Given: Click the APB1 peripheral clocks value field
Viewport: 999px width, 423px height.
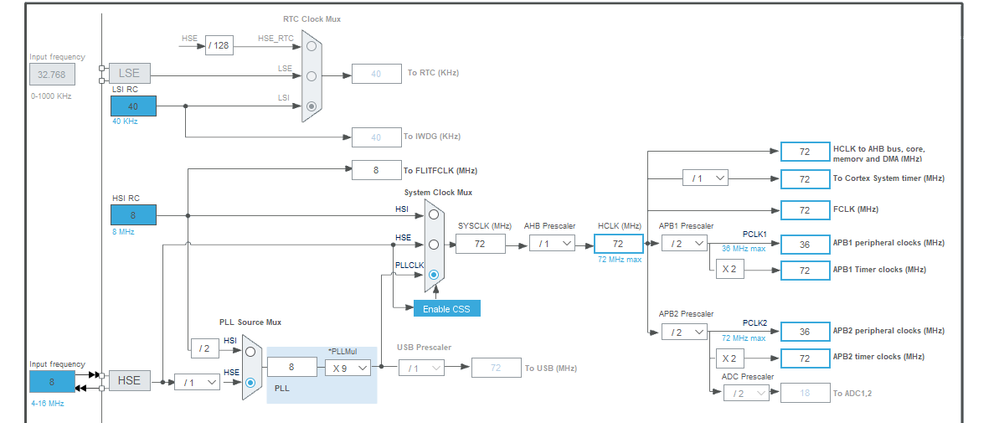Looking at the screenshot, I should [x=805, y=244].
